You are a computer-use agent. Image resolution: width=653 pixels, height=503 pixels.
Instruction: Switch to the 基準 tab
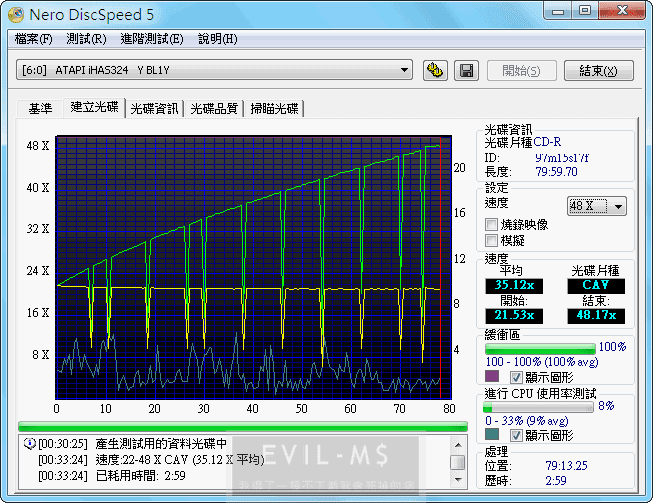click(40, 109)
